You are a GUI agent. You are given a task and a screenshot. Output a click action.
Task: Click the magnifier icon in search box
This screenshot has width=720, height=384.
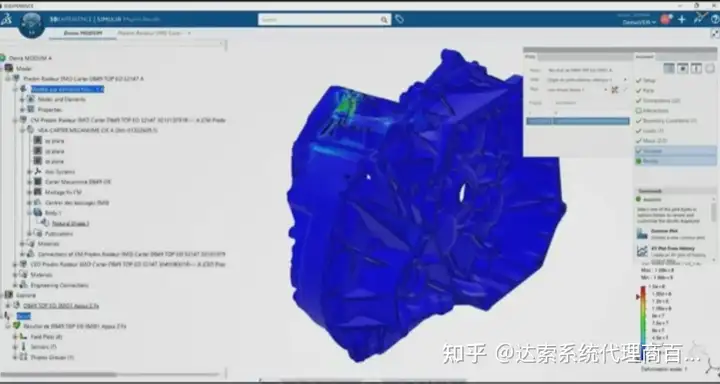[x=384, y=20]
